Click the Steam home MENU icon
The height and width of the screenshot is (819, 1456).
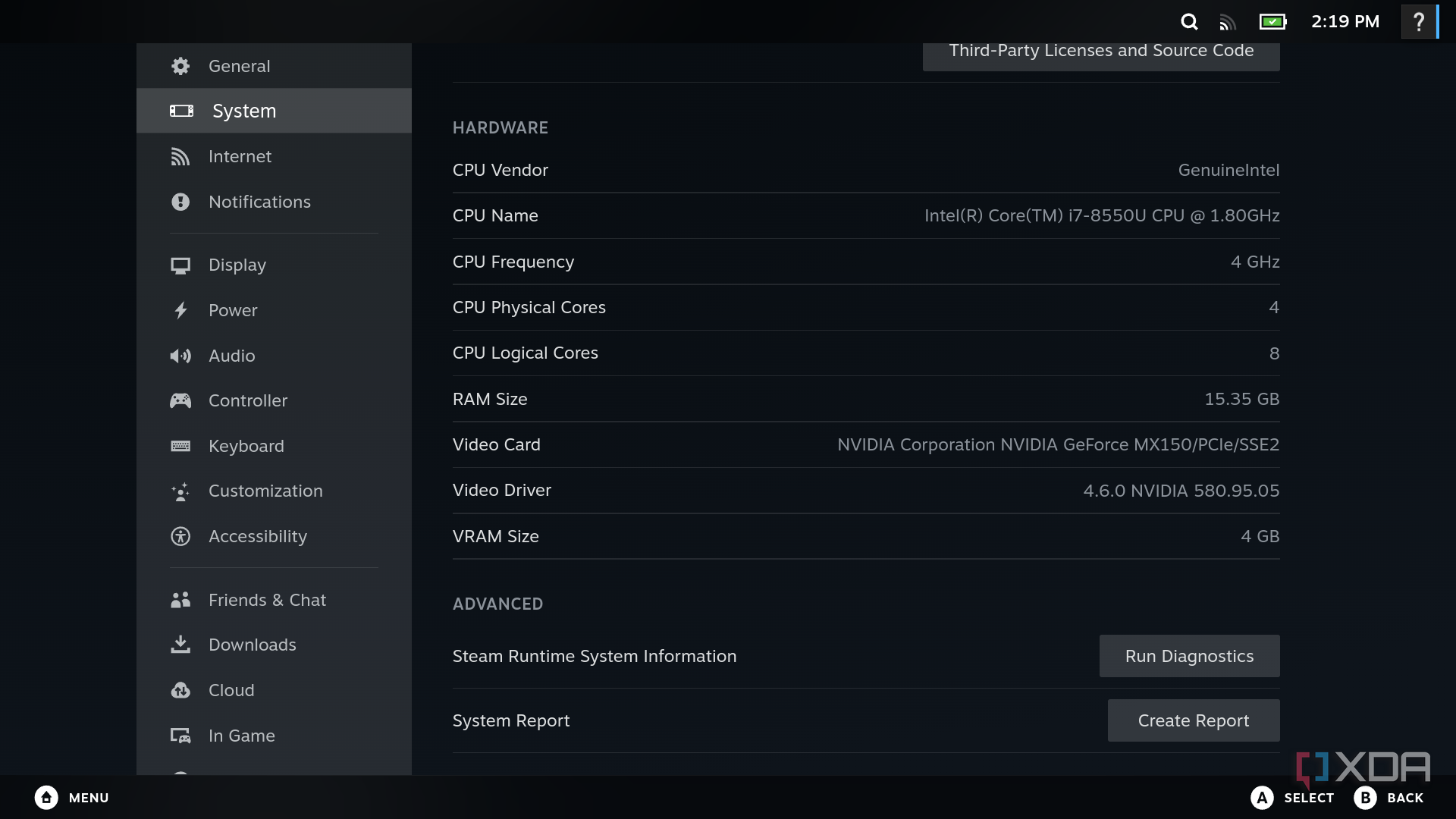click(46, 798)
